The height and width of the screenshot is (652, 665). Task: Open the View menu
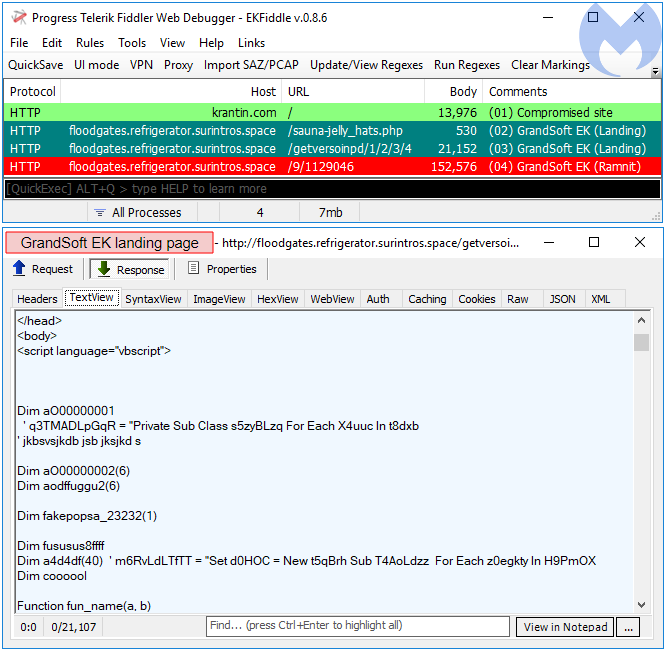pyautogui.click(x=172, y=43)
